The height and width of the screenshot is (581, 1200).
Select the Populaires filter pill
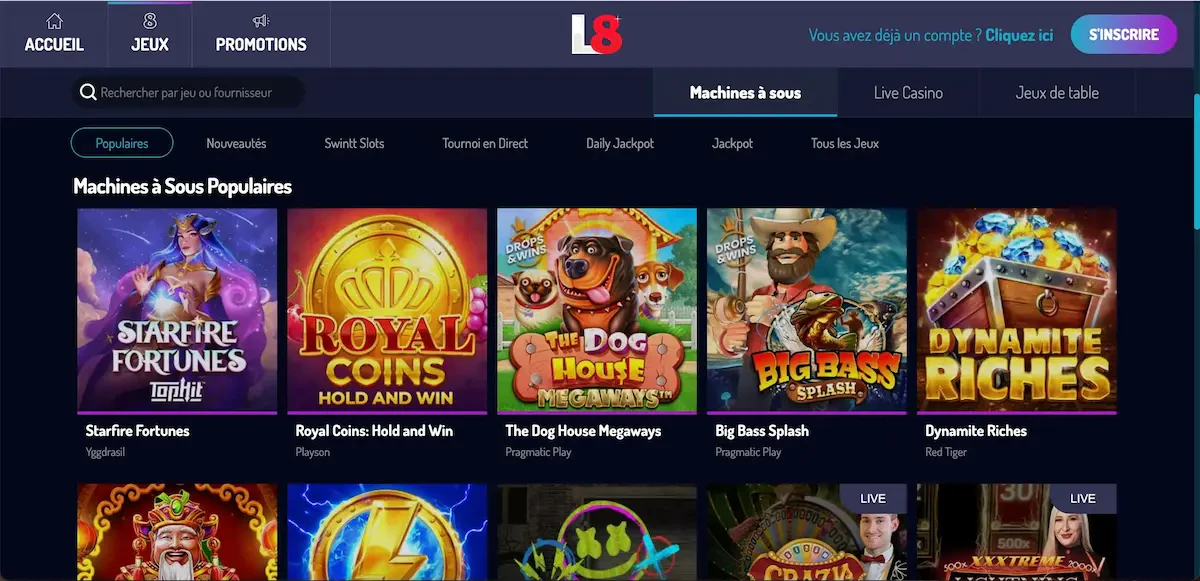click(x=122, y=143)
